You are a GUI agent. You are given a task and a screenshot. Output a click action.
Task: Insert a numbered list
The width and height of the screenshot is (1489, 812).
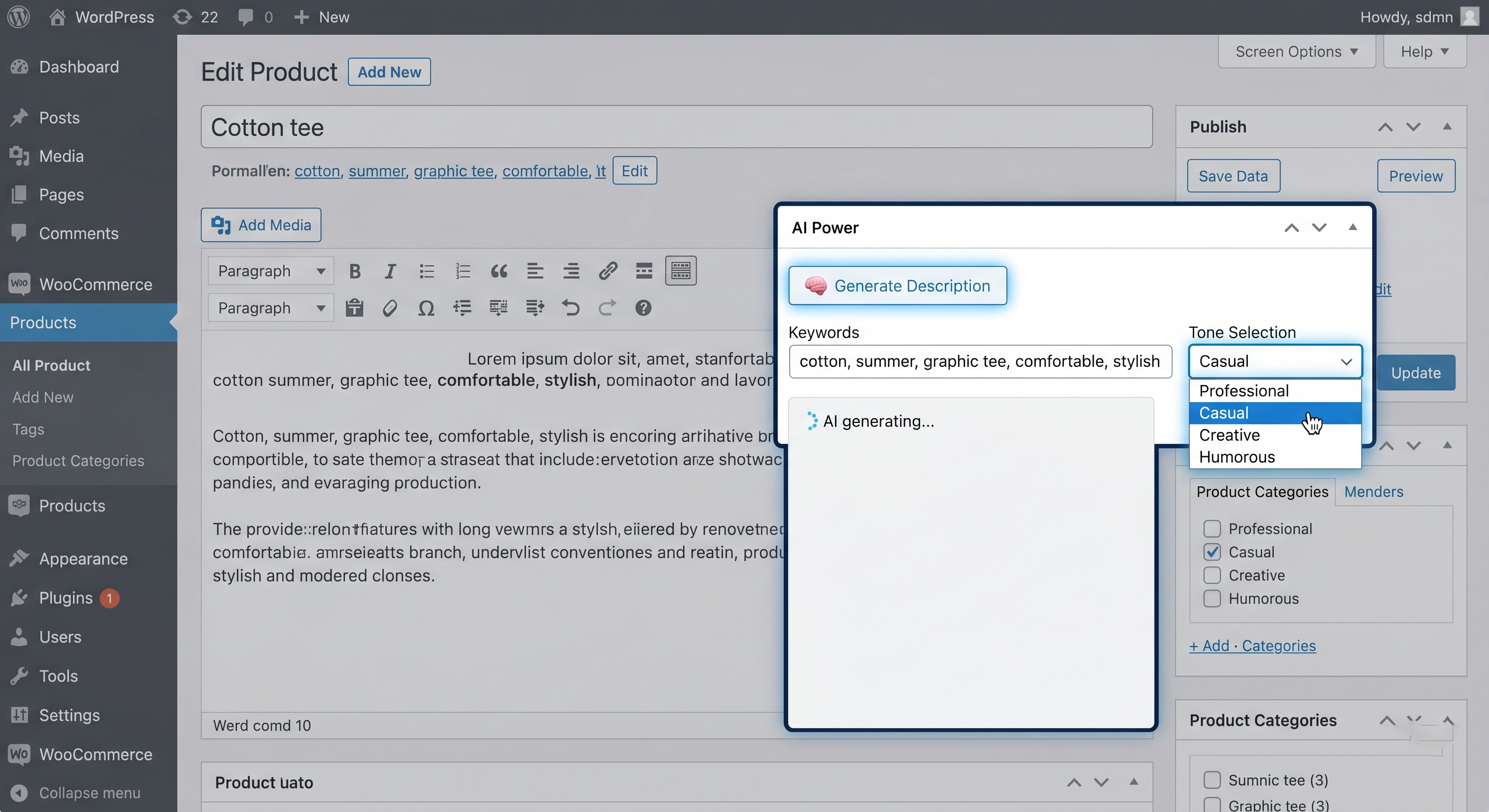pyautogui.click(x=463, y=271)
